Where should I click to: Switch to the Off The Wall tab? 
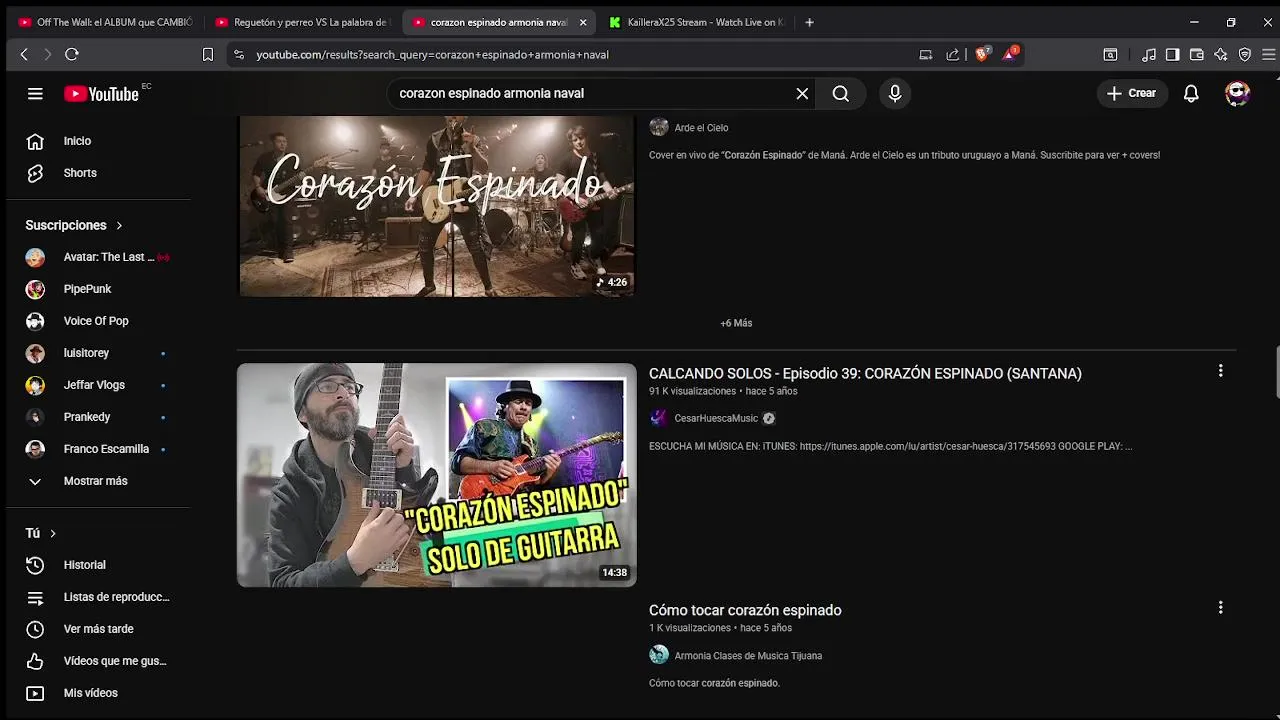[104, 22]
